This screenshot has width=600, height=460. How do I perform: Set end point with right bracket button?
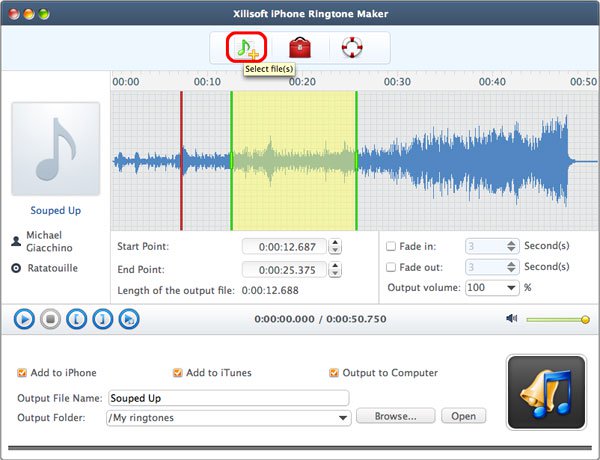point(102,319)
